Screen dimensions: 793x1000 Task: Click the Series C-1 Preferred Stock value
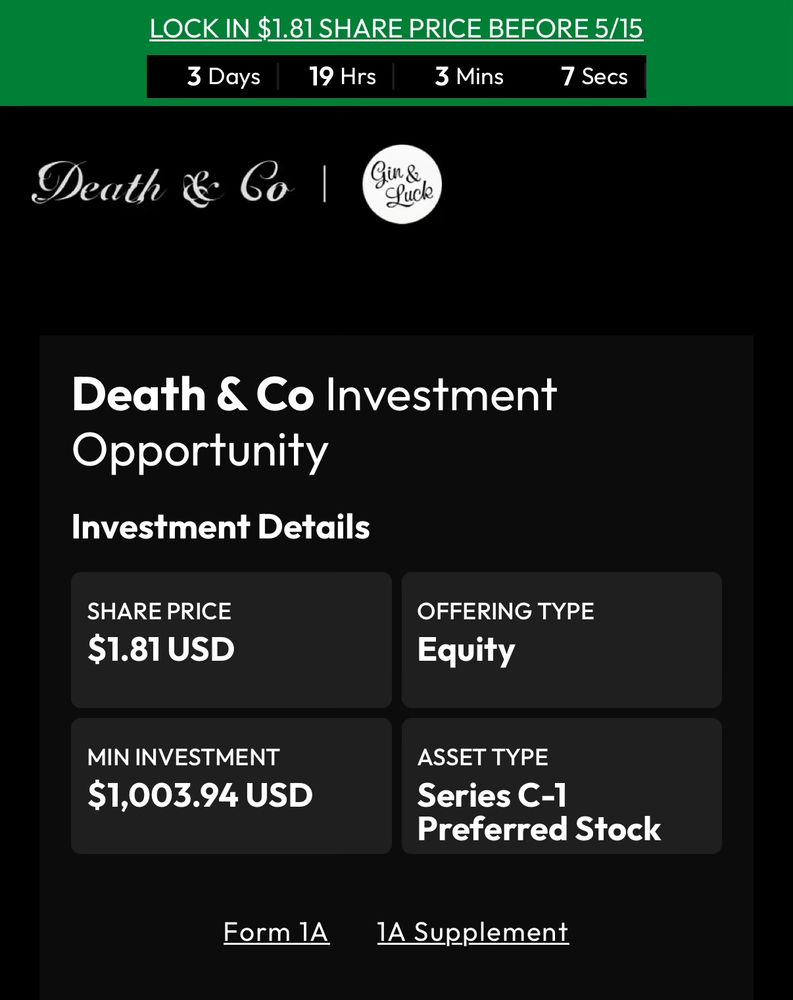point(539,812)
